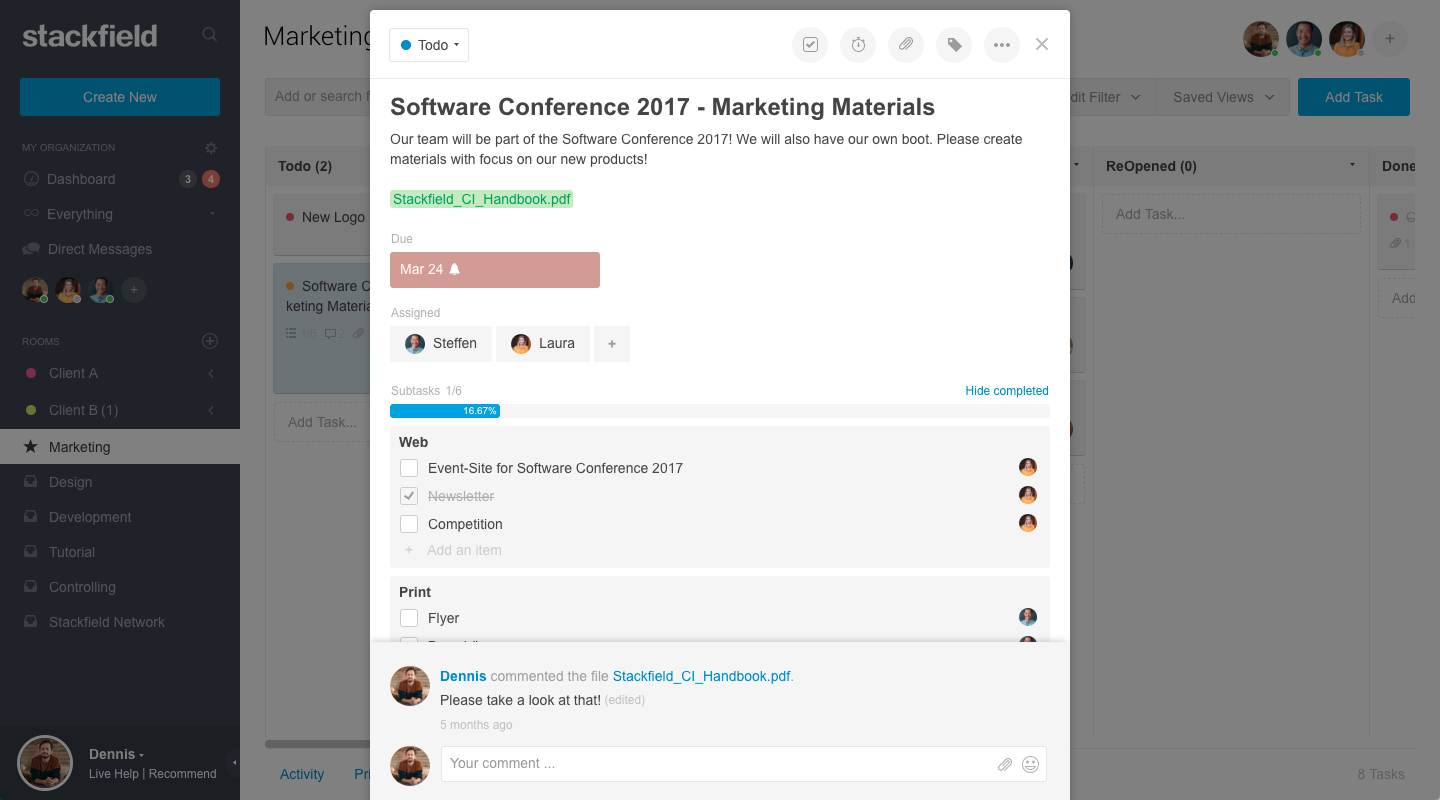Click Dennis's profile picture at sidebar bottom
1440x800 pixels.
(x=45, y=763)
